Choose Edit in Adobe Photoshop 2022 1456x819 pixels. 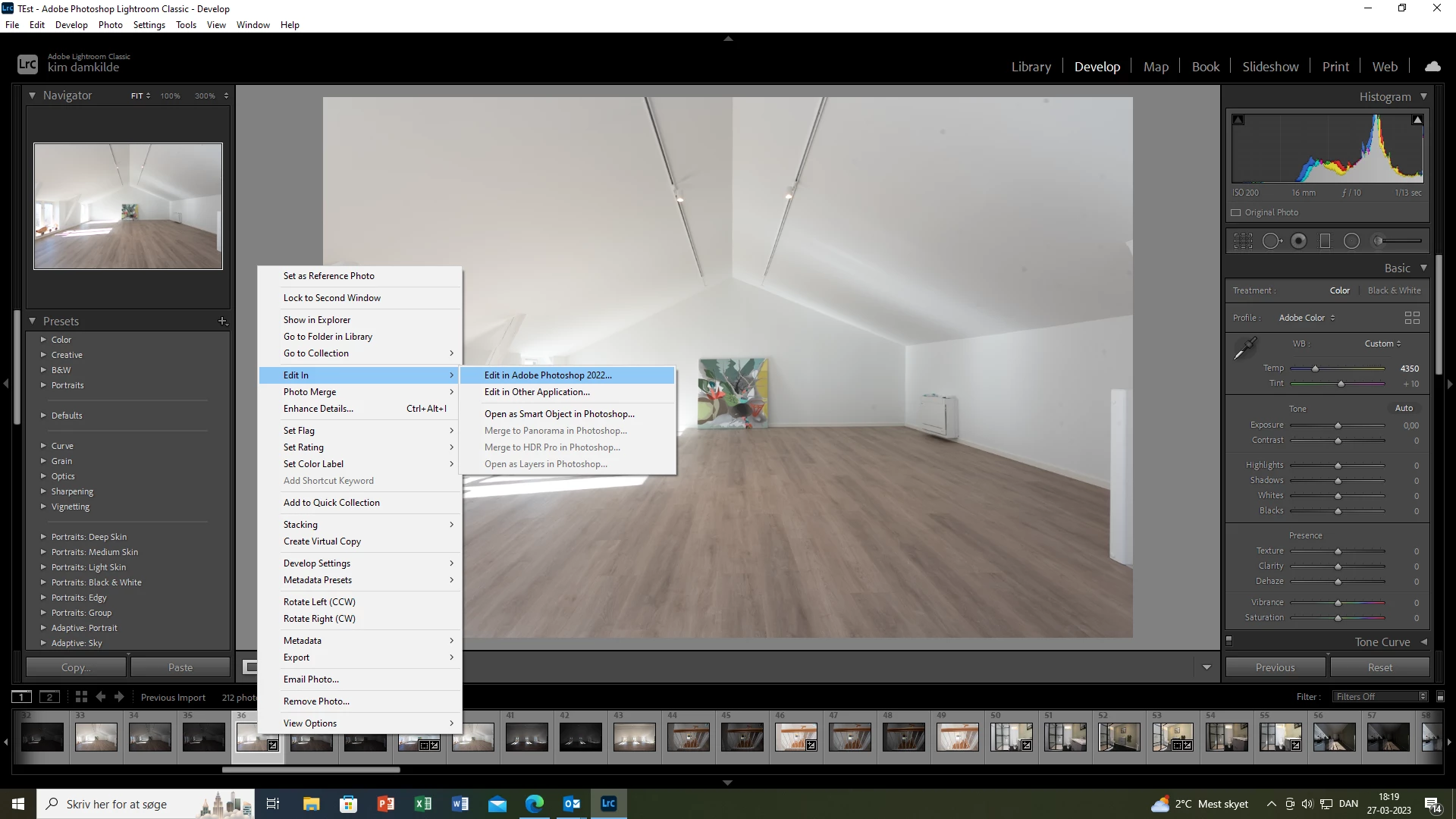click(548, 375)
